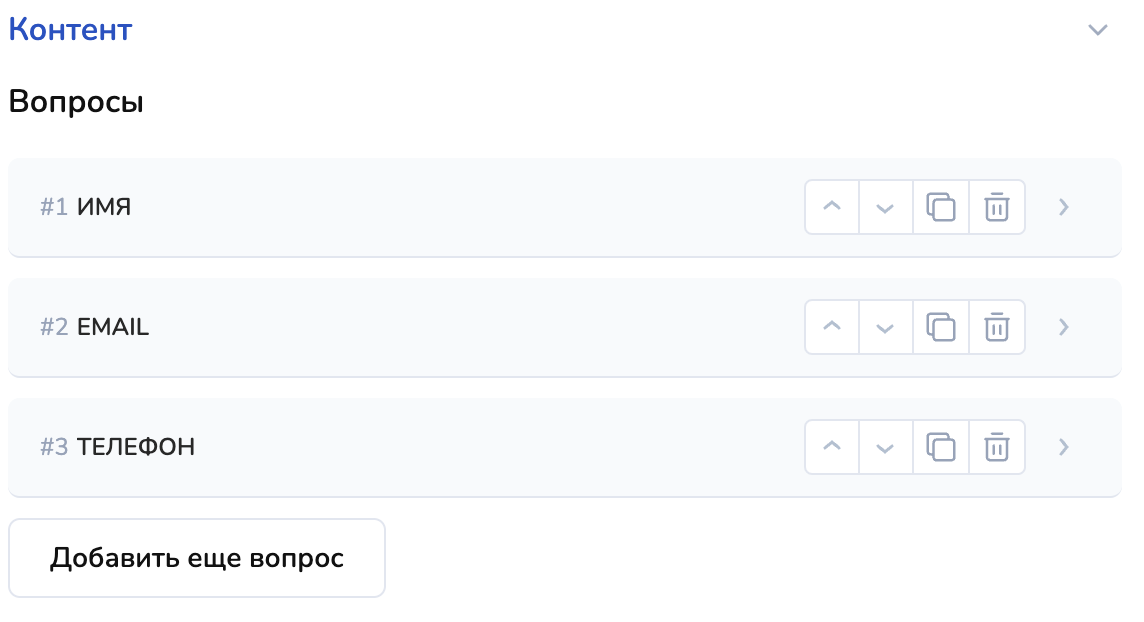The image size is (1144, 622).
Task: Duplicate the ИМЯ question
Action: [941, 207]
